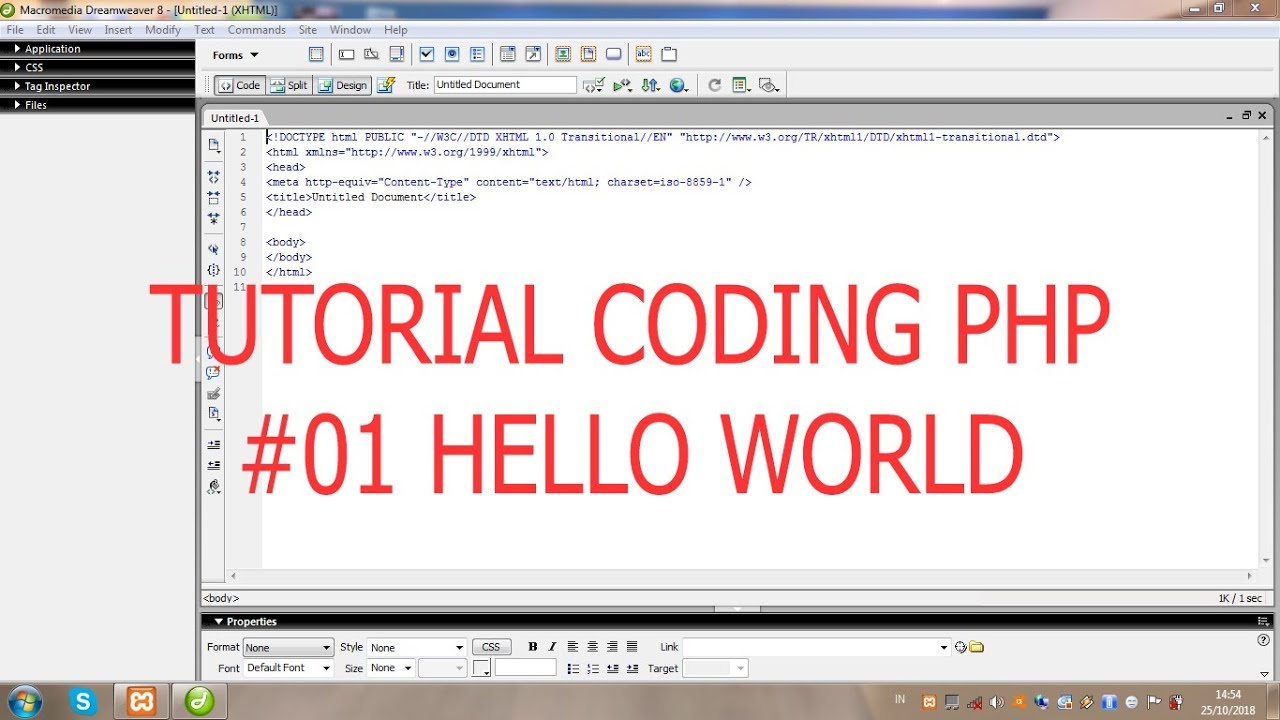Open the Style dropdown in Properties
Screen dimensions: 1280x720
tap(417, 647)
